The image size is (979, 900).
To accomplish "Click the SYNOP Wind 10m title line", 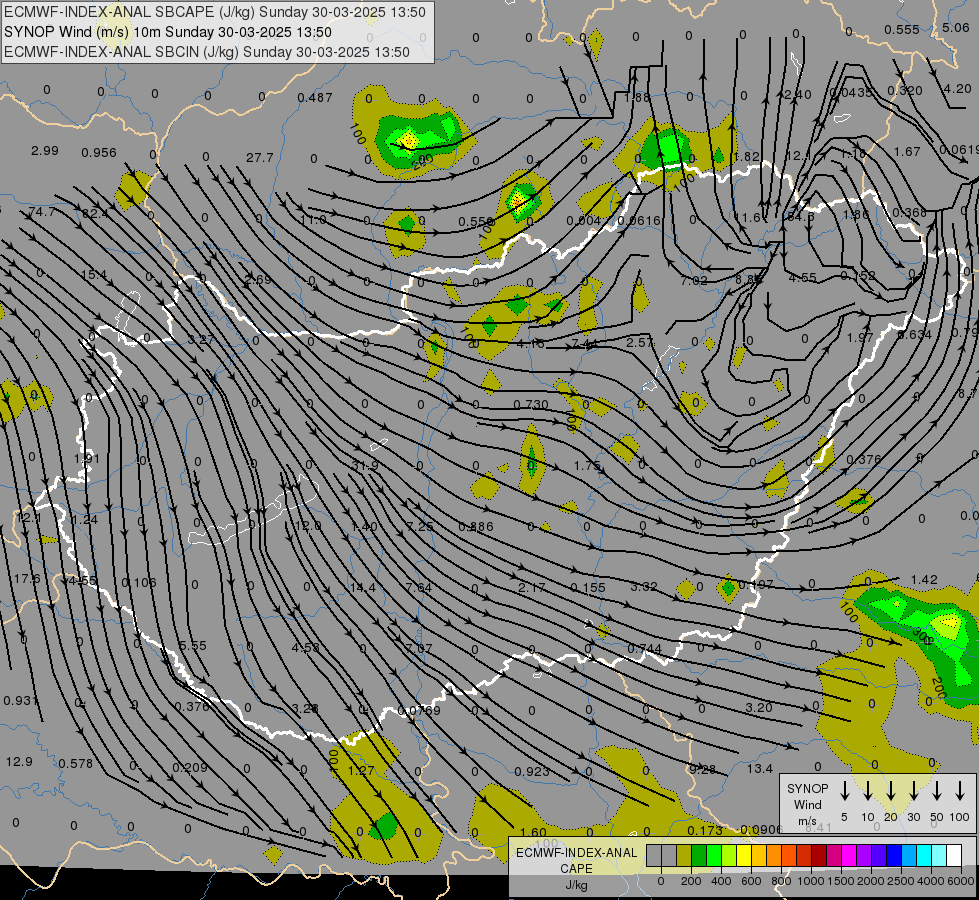I will [168, 32].
